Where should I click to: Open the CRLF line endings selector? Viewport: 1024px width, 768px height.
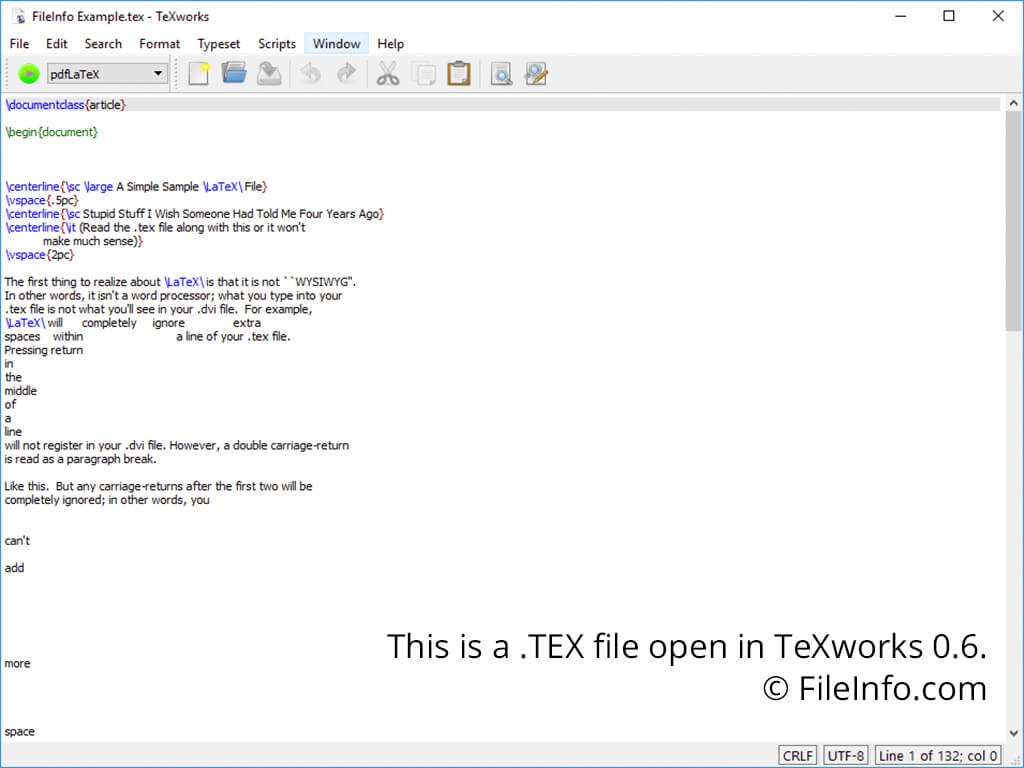coord(798,755)
